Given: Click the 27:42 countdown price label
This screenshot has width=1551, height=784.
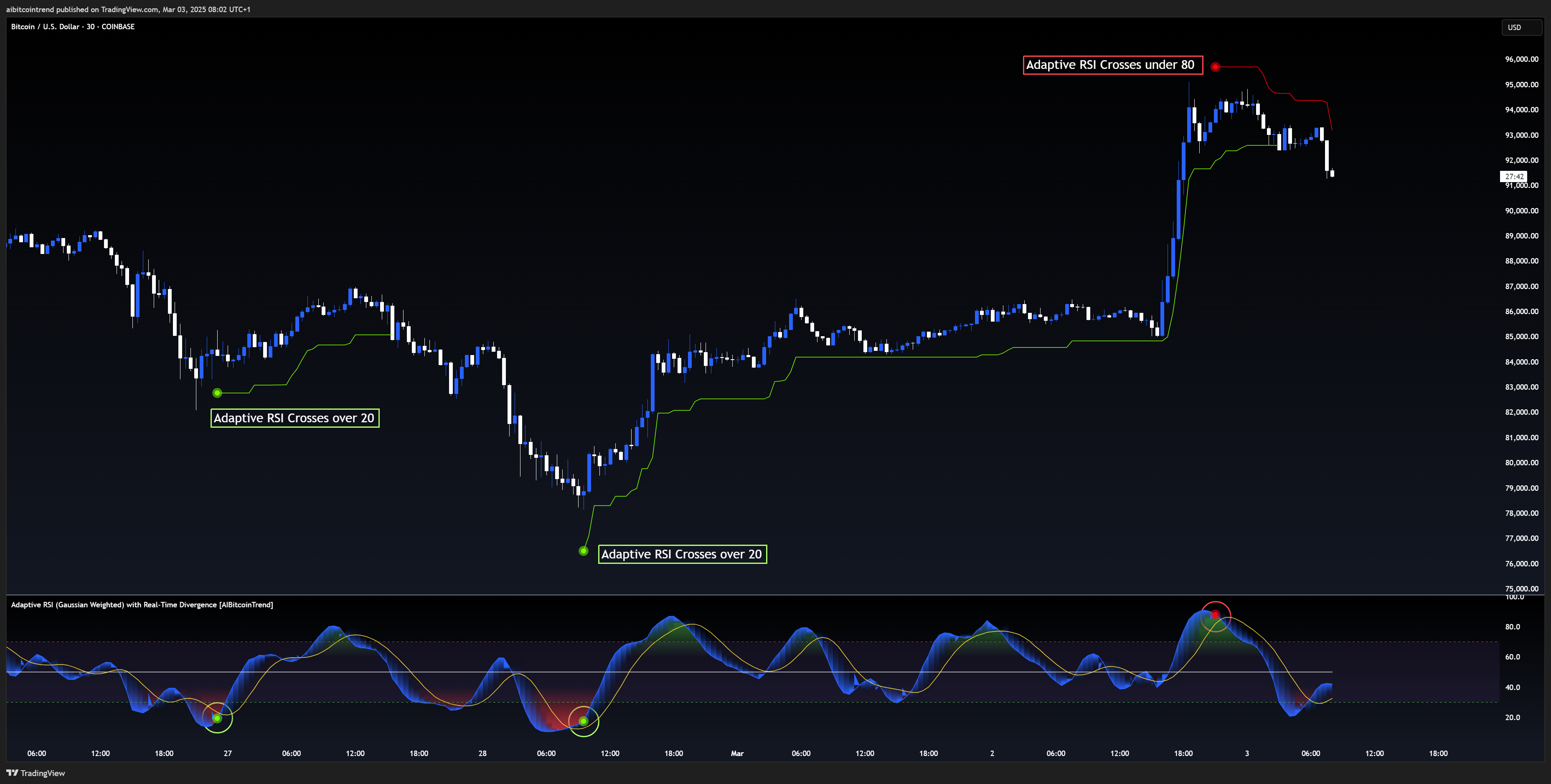Looking at the screenshot, I should point(1514,176).
